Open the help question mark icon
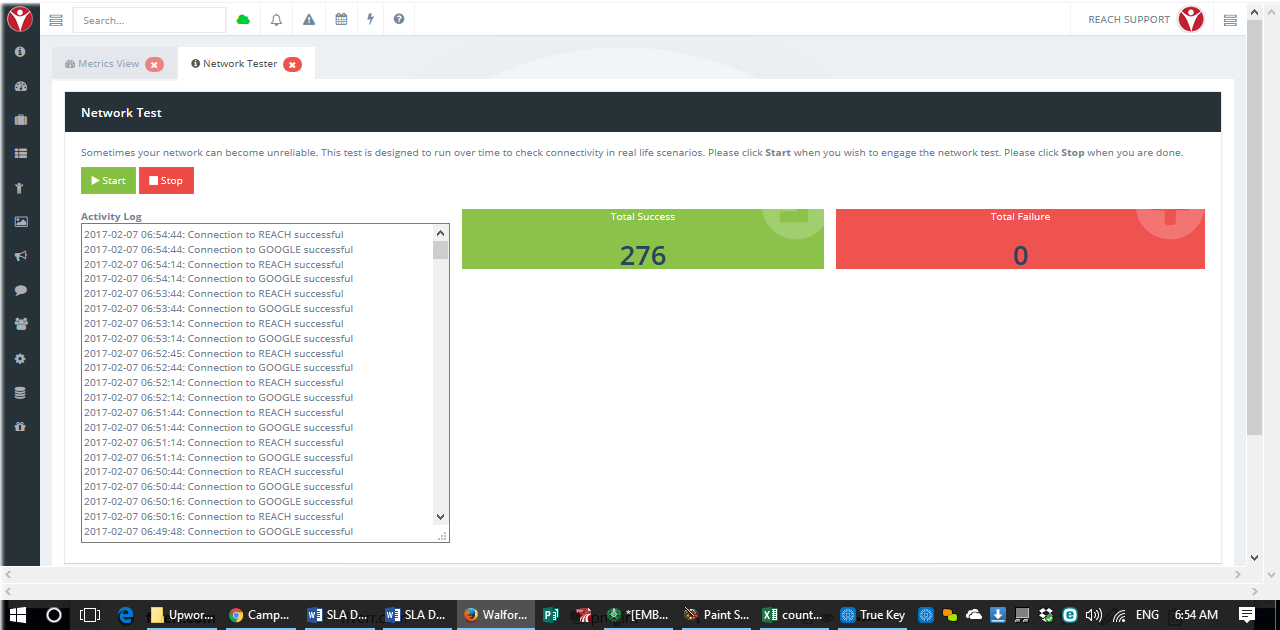The height and width of the screenshot is (630, 1280). [399, 20]
